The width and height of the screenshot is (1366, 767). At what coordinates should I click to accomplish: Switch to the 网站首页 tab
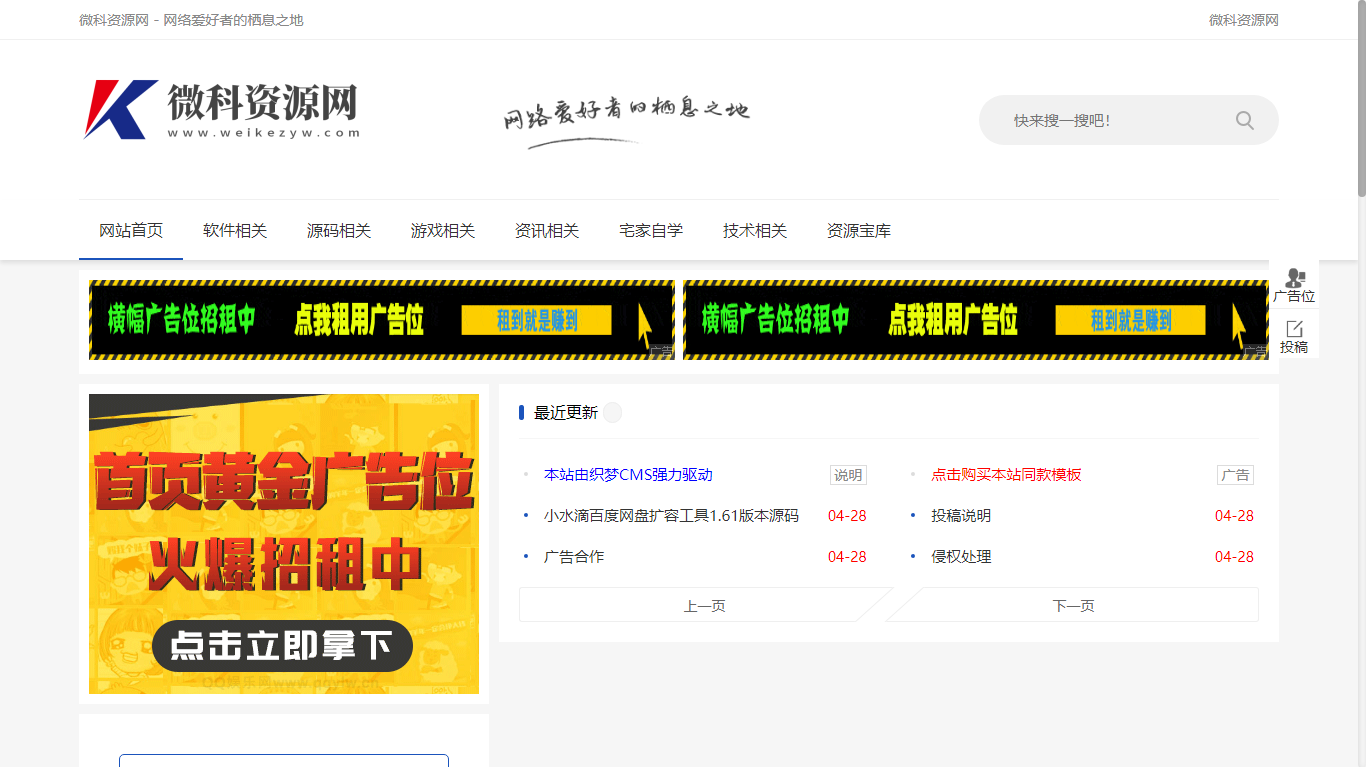point(130,230)
